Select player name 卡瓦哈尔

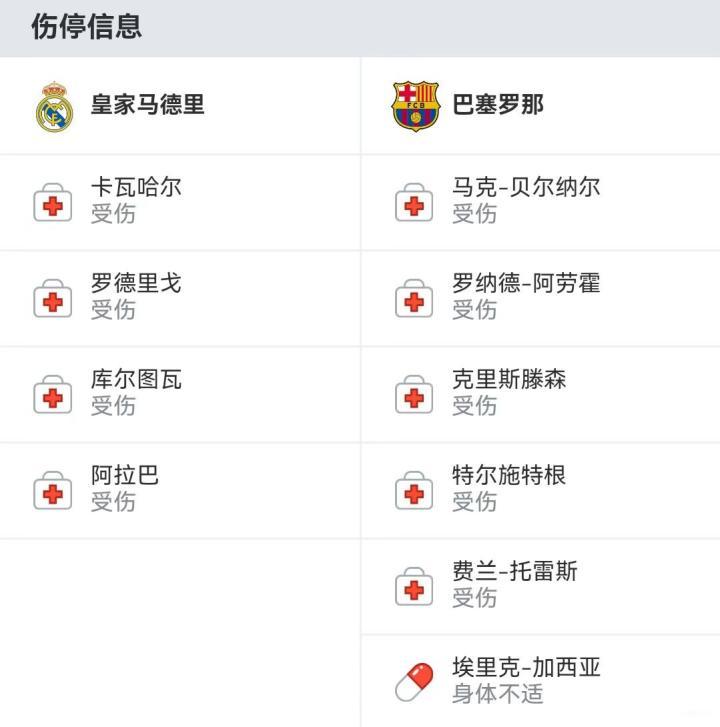coord(136,187)
